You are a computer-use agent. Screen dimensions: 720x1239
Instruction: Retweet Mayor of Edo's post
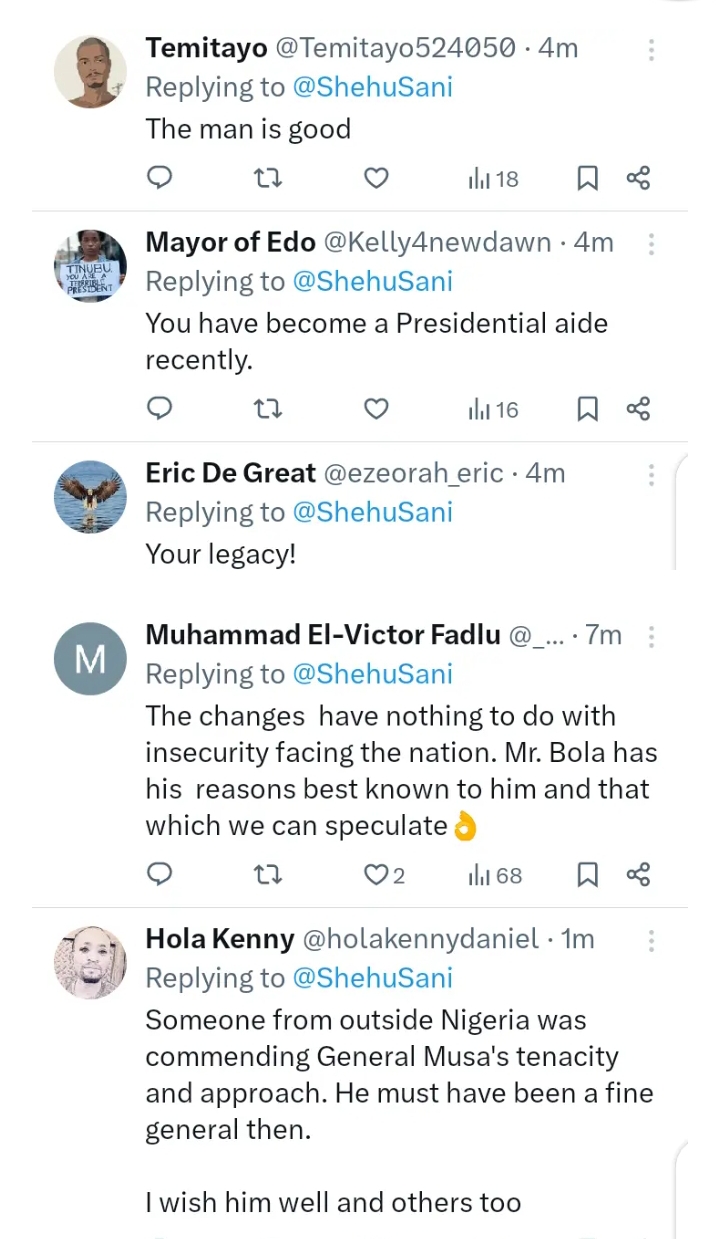[267, 409]
